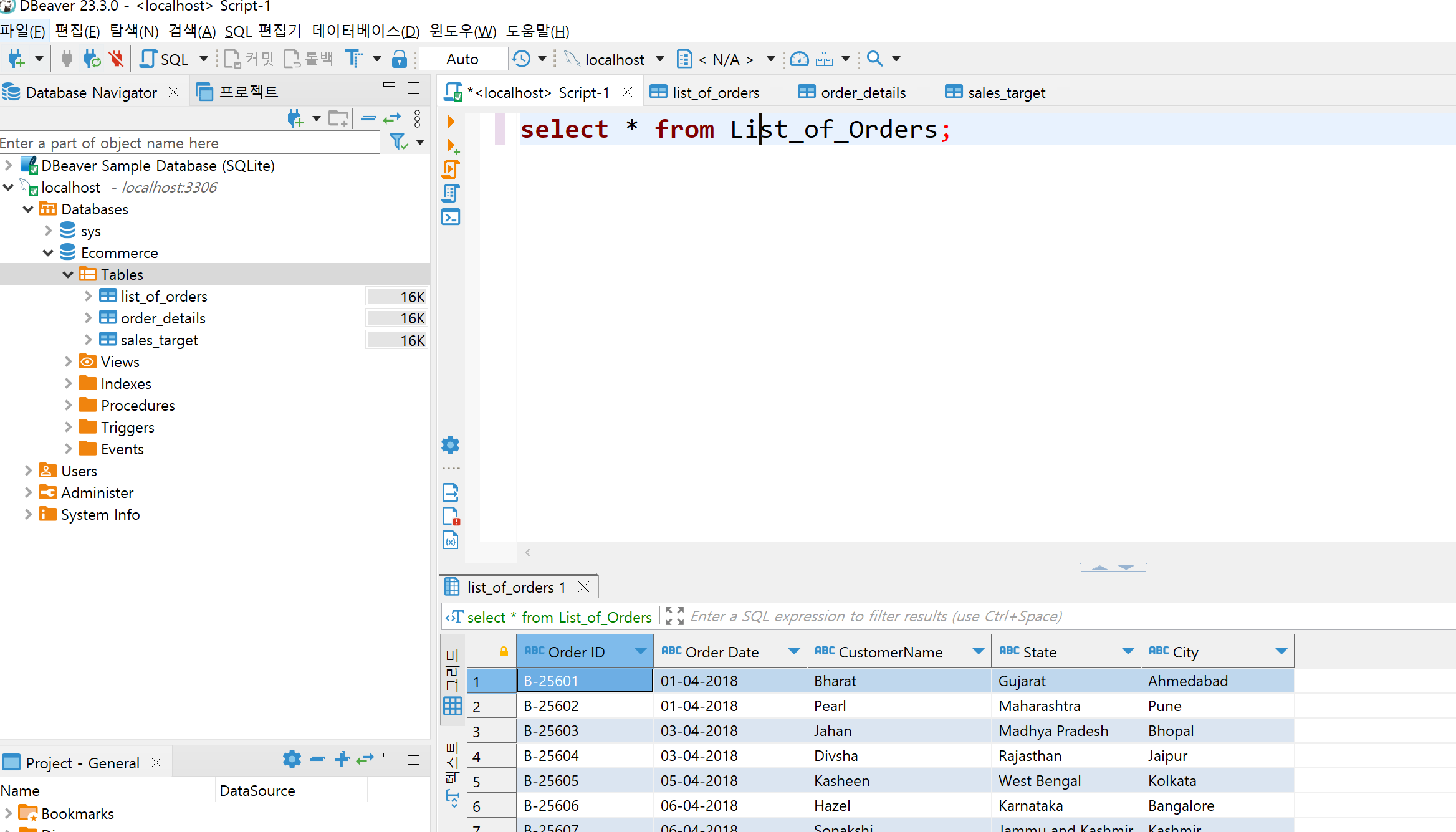1456x832 pixels.
Task: Expand the list_of_orders table node
Action: click(x=88, y=296)
